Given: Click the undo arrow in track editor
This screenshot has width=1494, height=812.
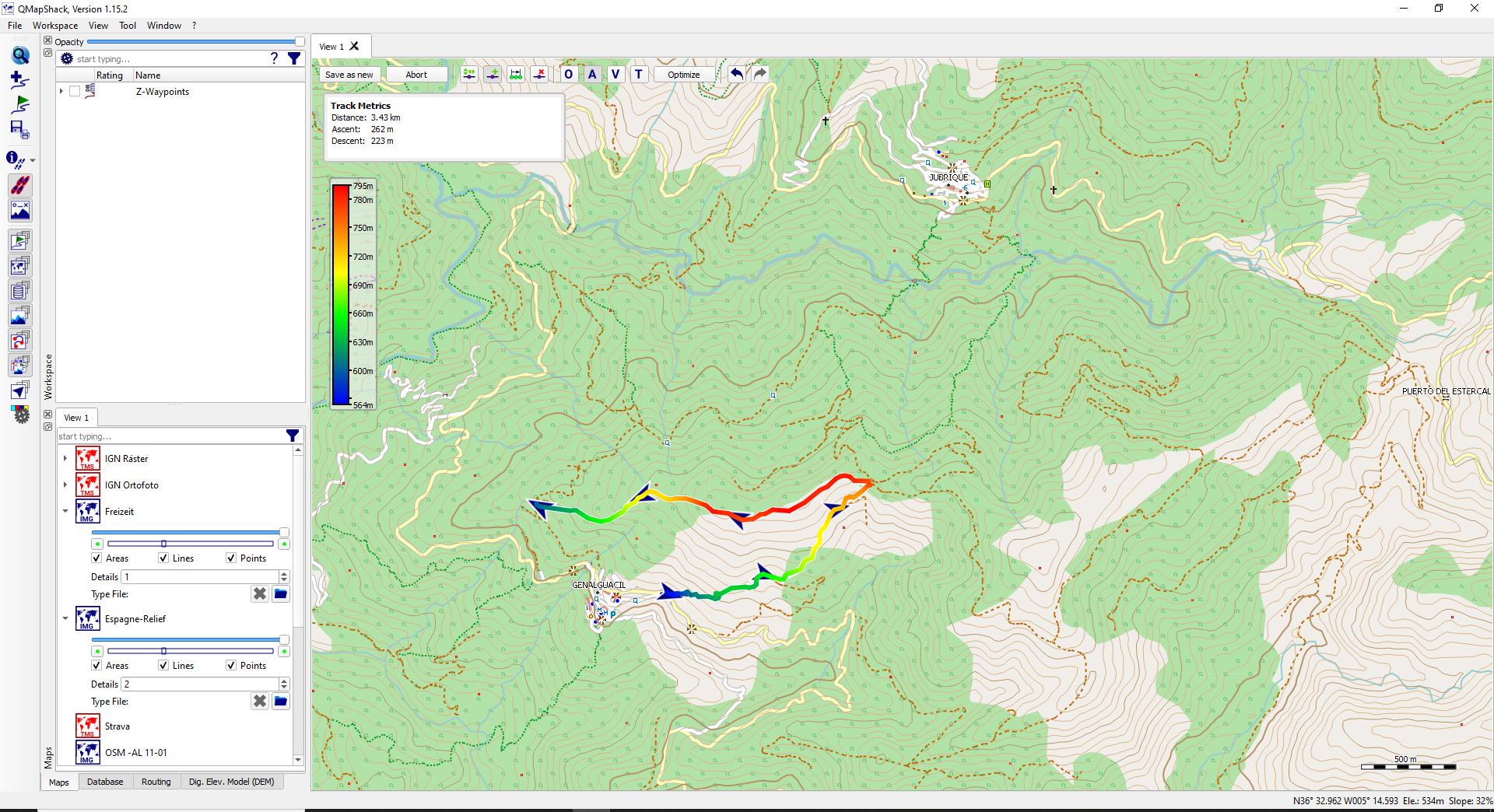Looking at the screenshot, I should pos(736,73).
